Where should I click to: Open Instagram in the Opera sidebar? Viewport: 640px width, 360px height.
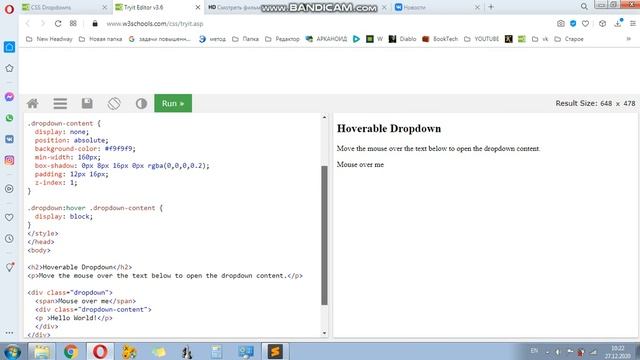coord(9,160)
